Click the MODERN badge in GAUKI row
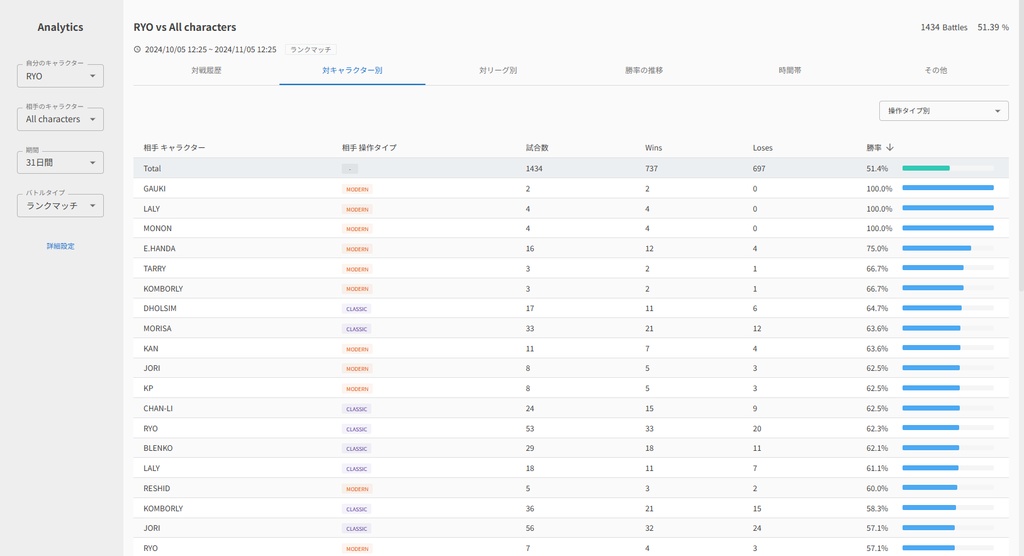Screen dimensions: 1024x556 [357, 189]
